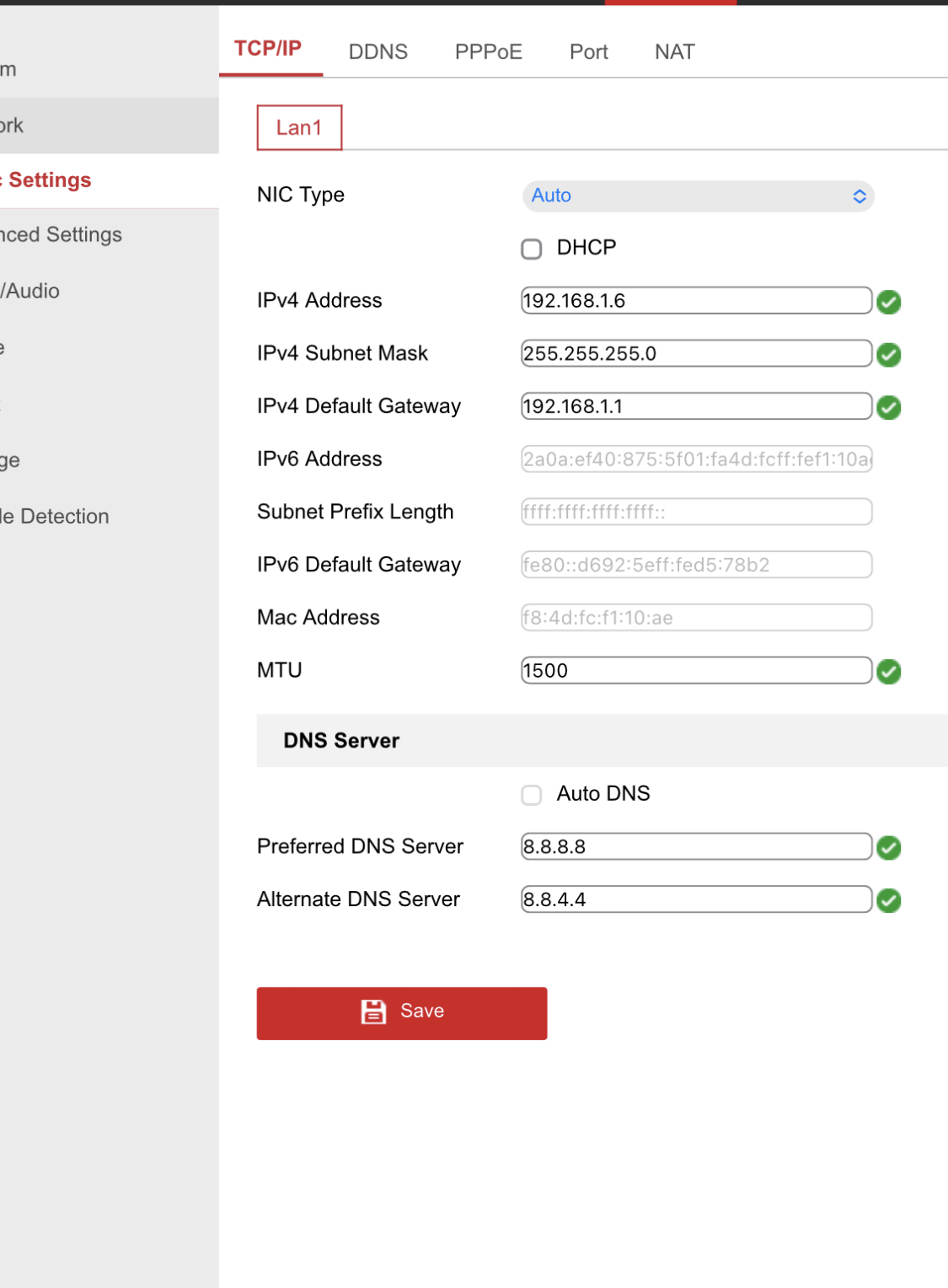Click into the IPv4 Address field

click(x=696, y=301)
